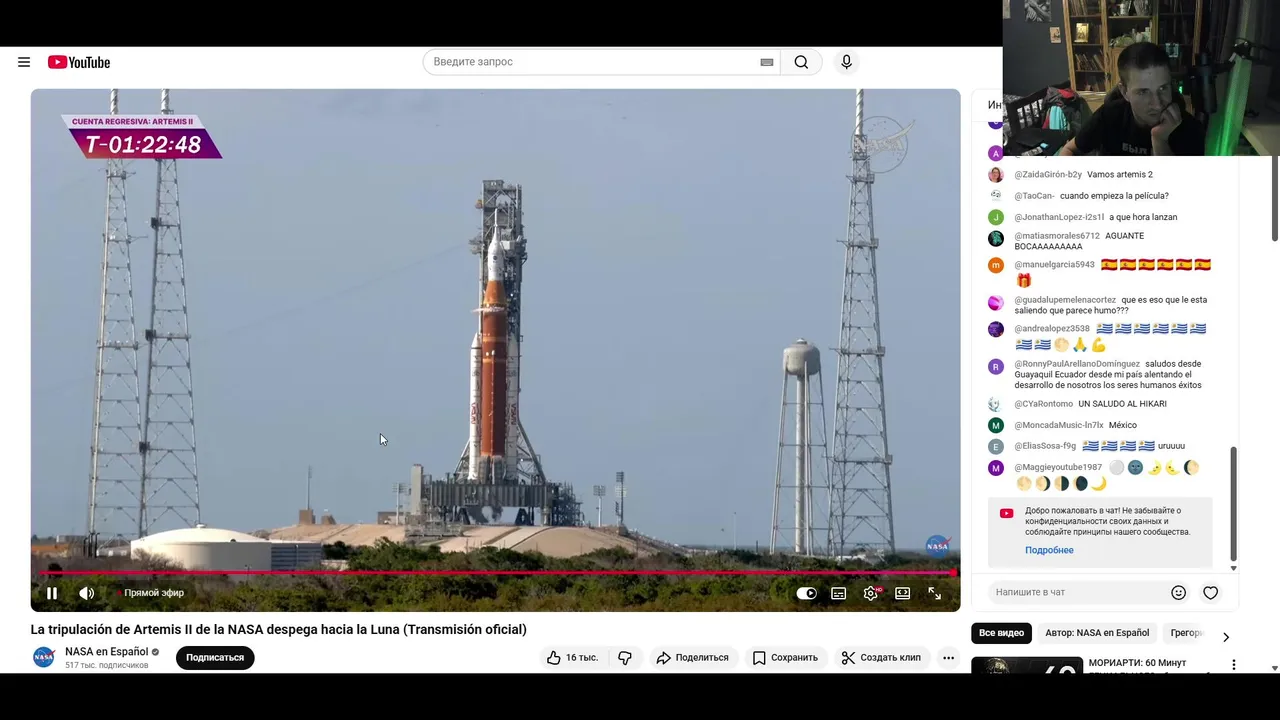Open the NASA en Español channel avatar
The height and width of the screenshot is (720, 1280).
(44, 657)
